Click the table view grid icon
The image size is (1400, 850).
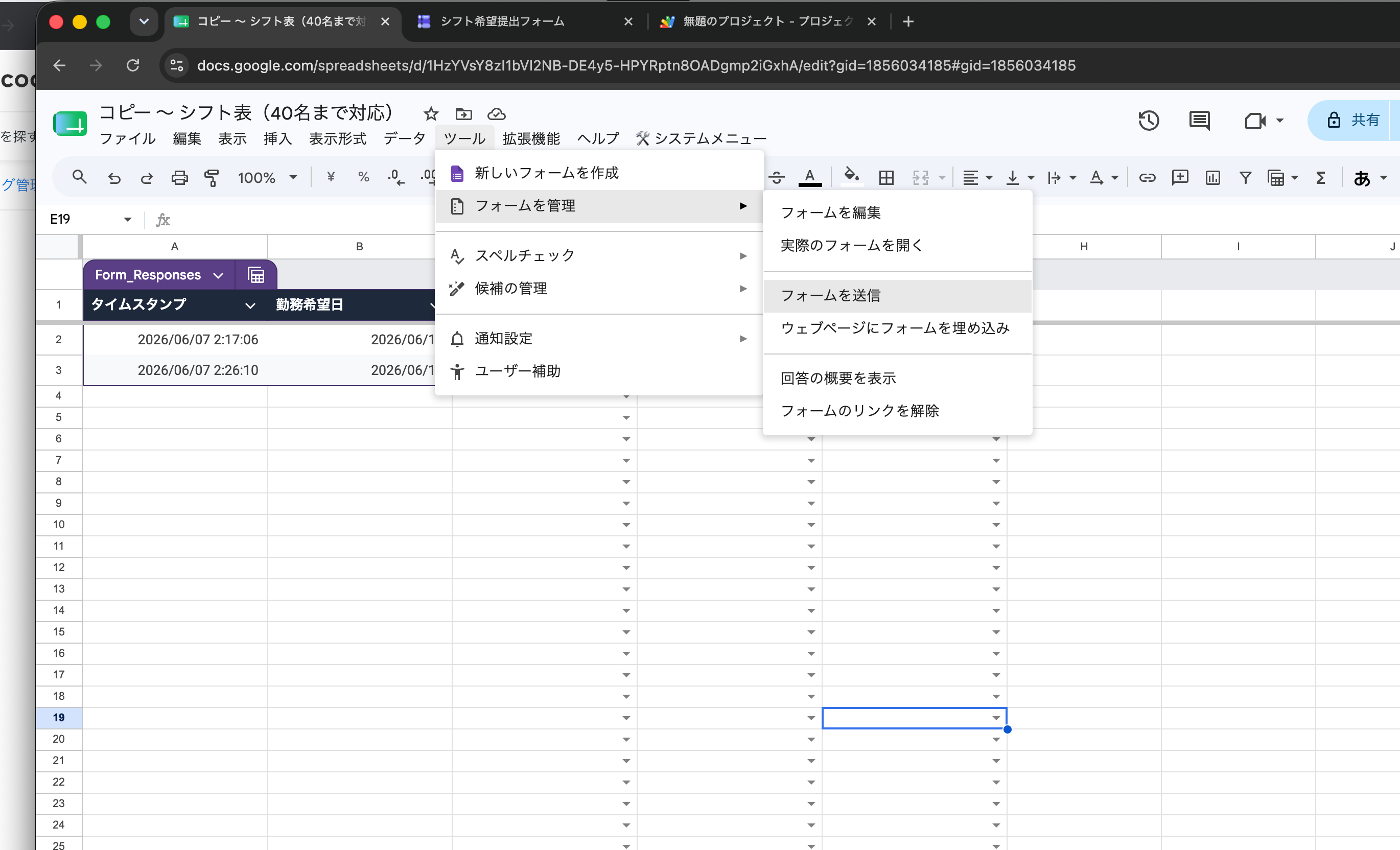[256, 275]
